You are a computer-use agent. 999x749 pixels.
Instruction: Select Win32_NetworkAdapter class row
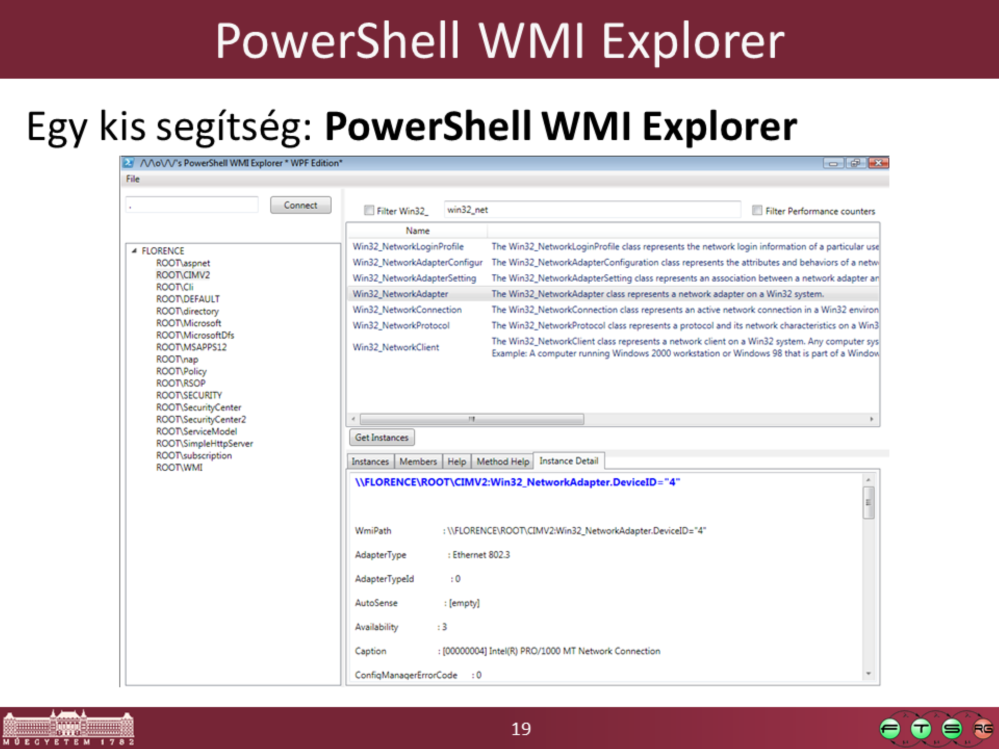tap(614, 294)
